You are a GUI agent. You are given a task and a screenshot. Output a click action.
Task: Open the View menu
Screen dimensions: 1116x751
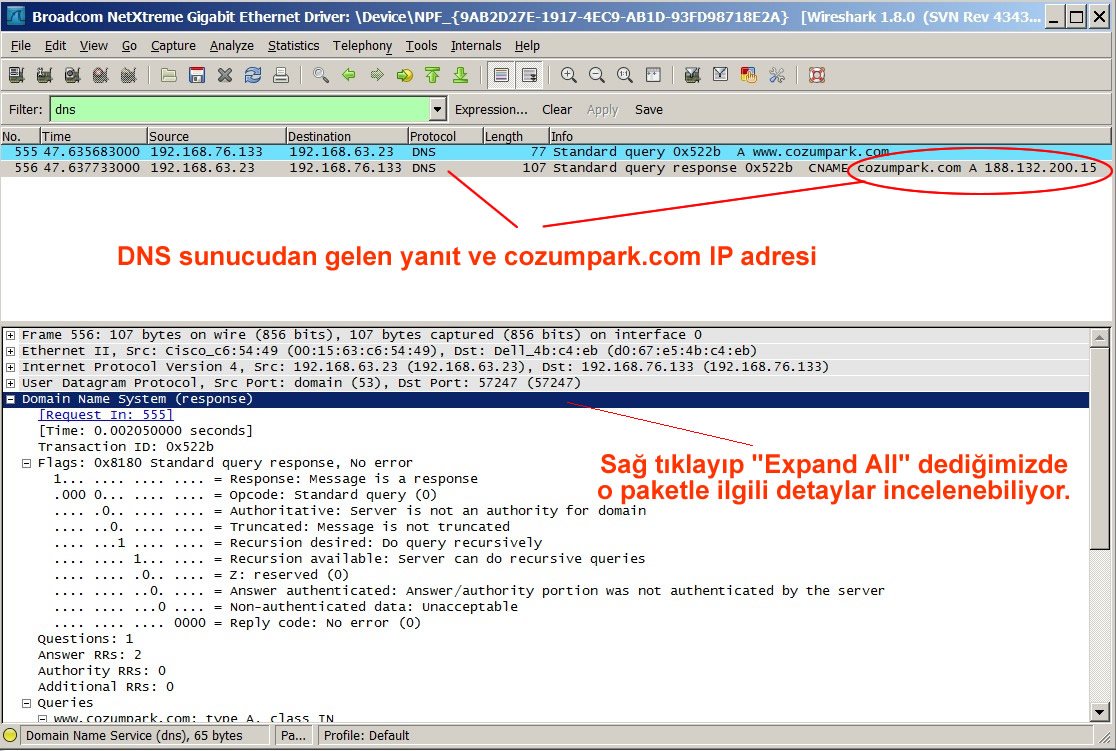pyautogui.click(x=94, y=46)
